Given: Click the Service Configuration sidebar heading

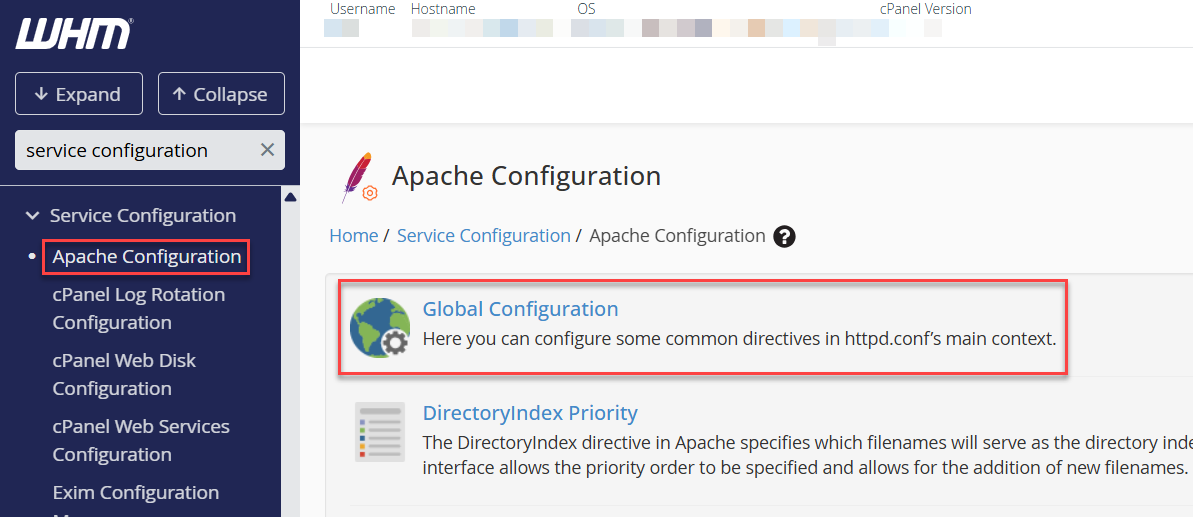Looking at the screenshot, I should [143, 216].
